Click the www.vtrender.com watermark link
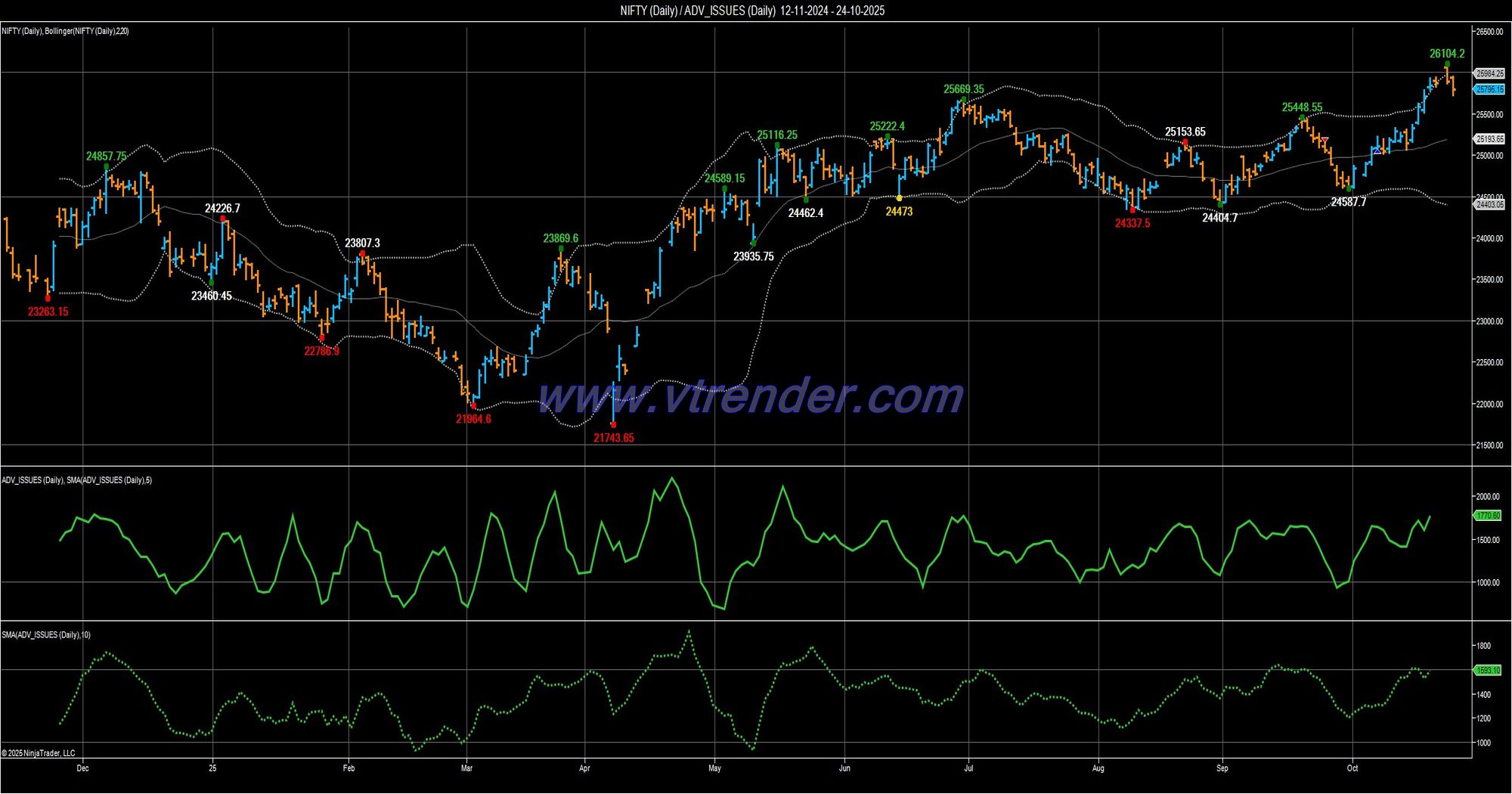The height and width of the screenshot is (794, 1512). click(751, 396)
